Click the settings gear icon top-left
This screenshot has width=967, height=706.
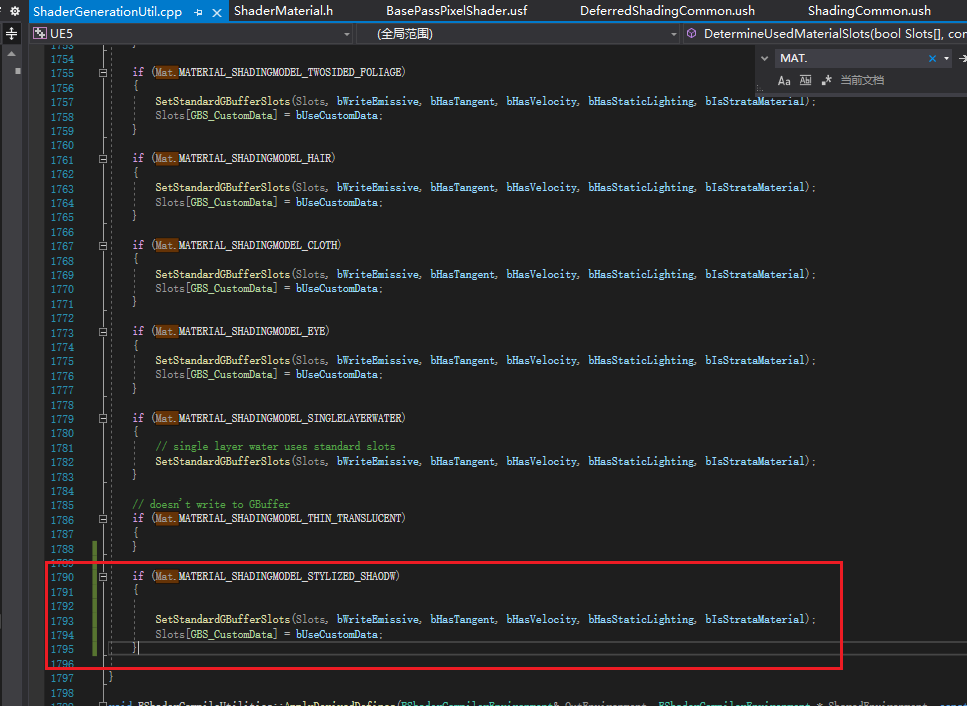14,10
